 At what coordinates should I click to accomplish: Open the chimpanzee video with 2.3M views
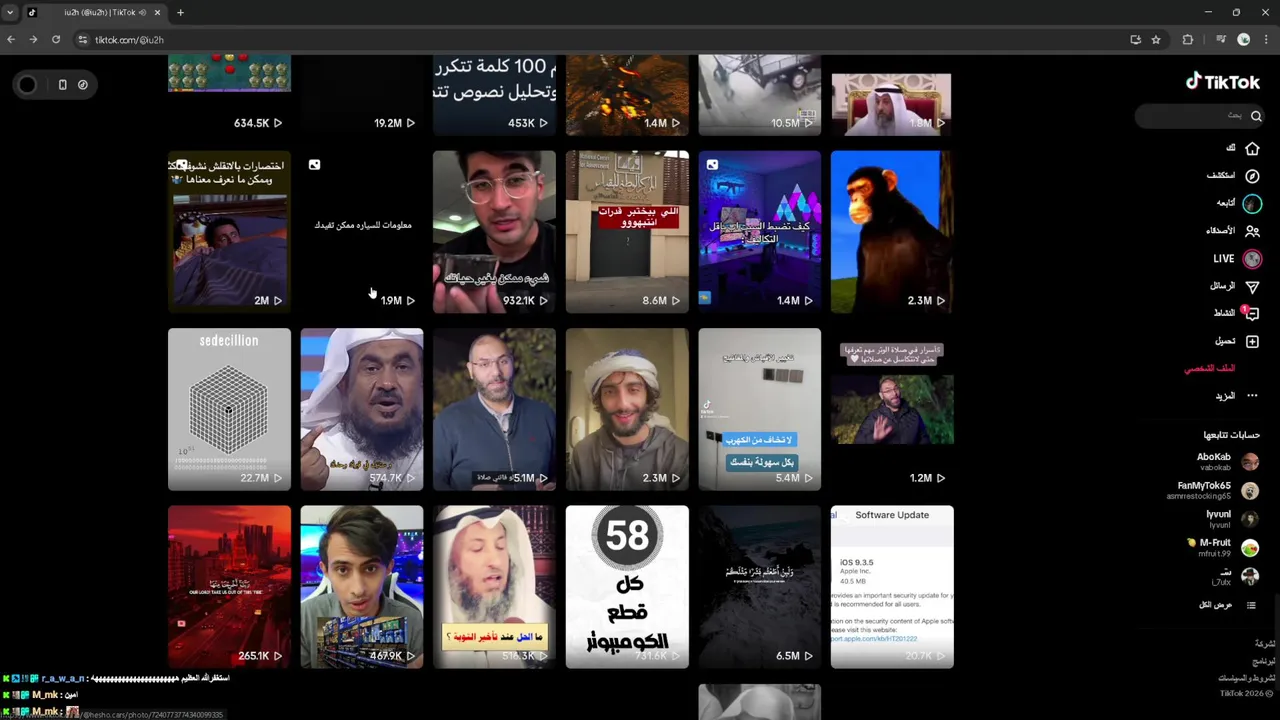(x=892, y=232)
